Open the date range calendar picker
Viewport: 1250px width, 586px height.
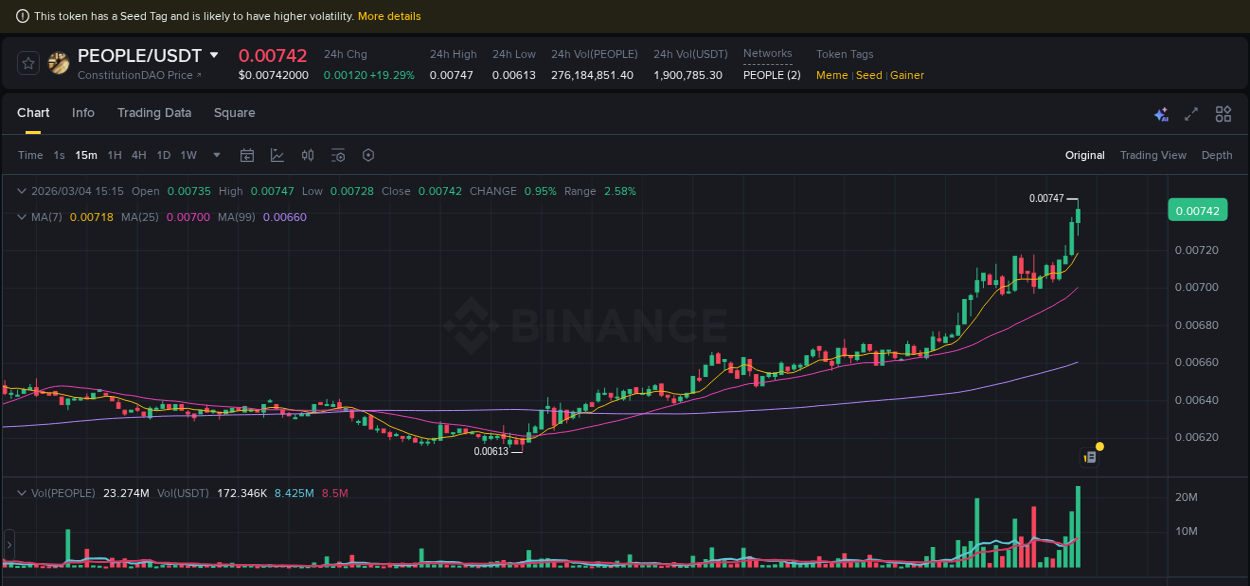click(x=247, y=155)
